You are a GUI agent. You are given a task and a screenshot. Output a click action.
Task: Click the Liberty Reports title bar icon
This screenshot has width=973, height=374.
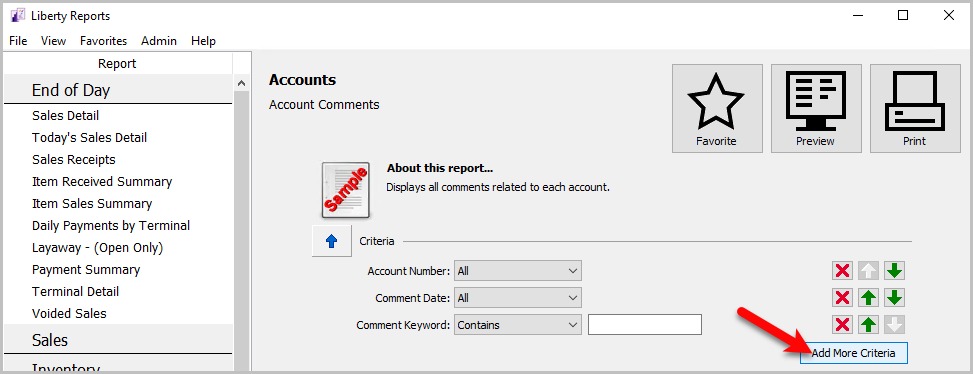(x=18, y=16)
